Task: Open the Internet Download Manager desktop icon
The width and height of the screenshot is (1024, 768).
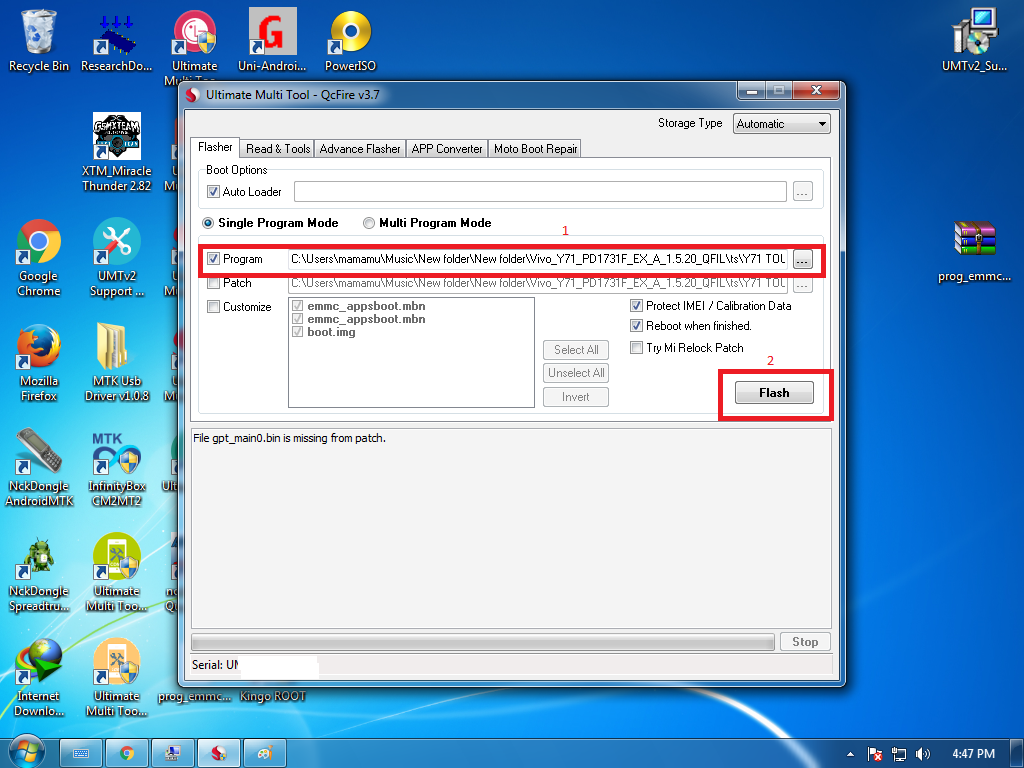Action: point(39,678)
